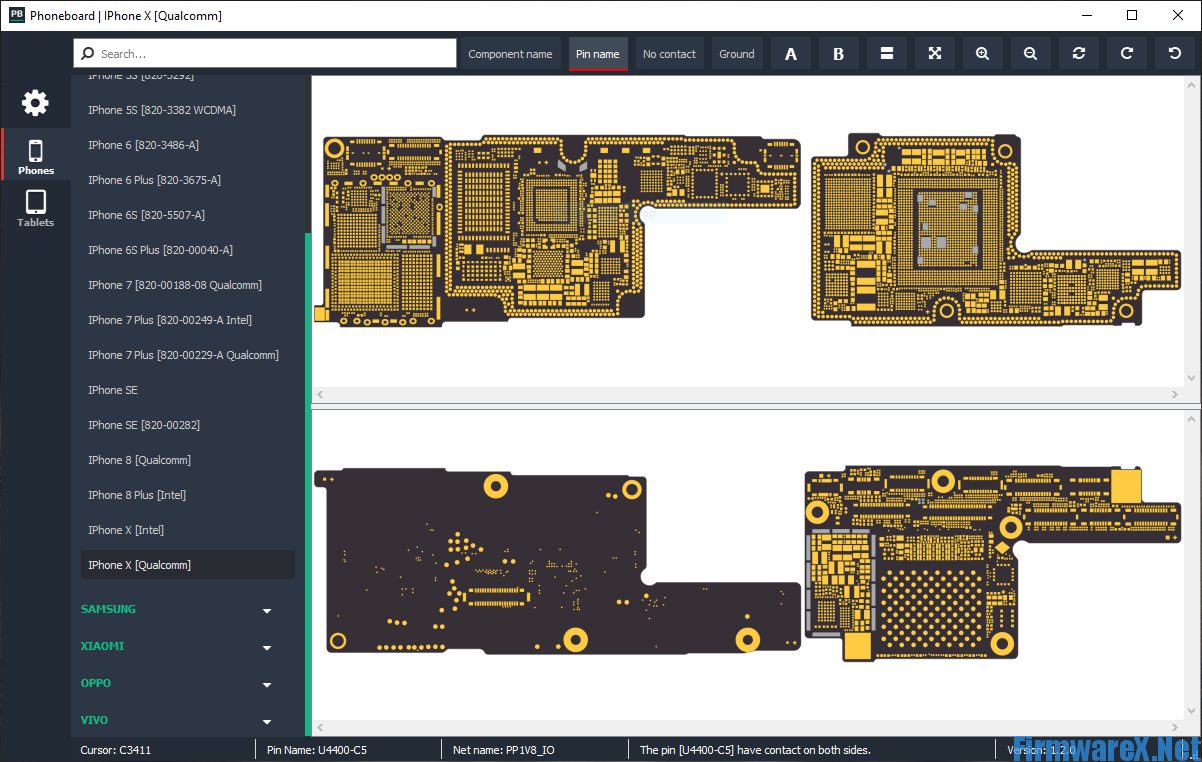
Task: Switch to the Tablets panel
Action: [35, 208]
